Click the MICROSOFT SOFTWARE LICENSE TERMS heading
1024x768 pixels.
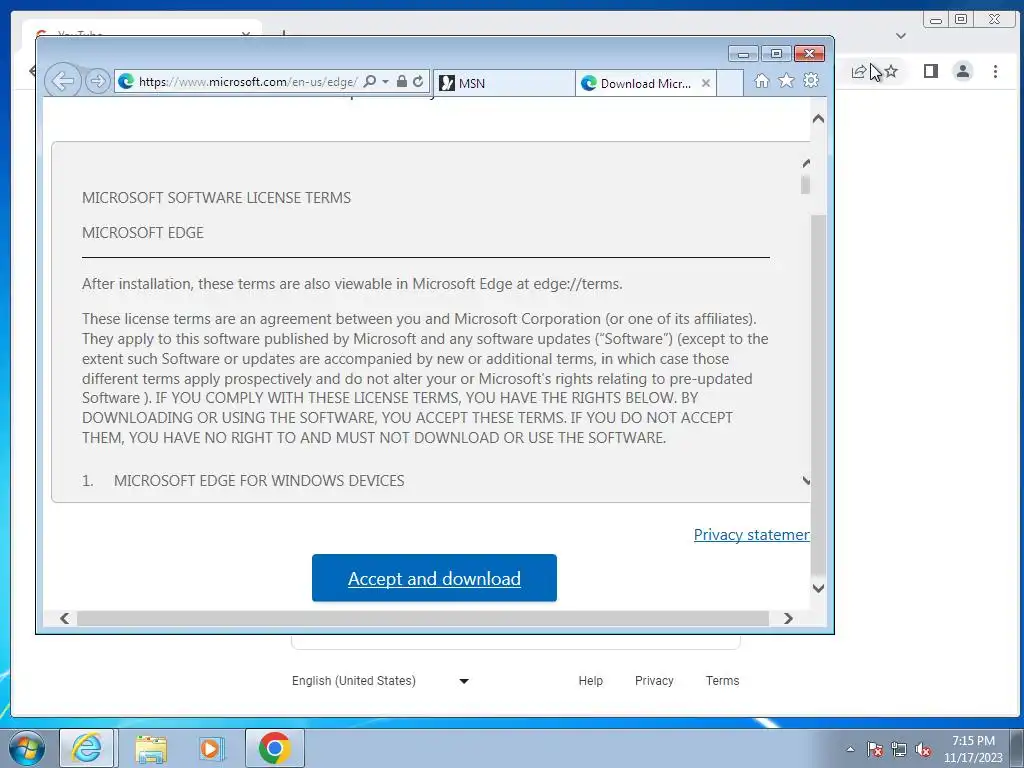coord(216,198)
